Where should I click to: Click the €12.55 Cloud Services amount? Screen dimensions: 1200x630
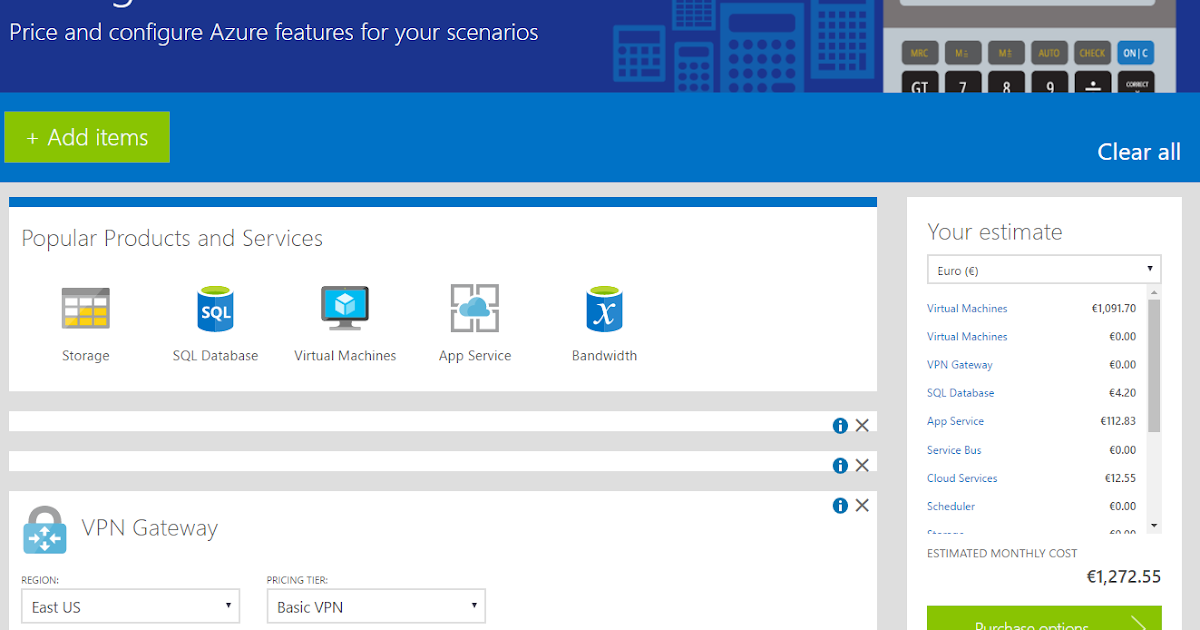pyautogui.click(x=1120, y=478)
